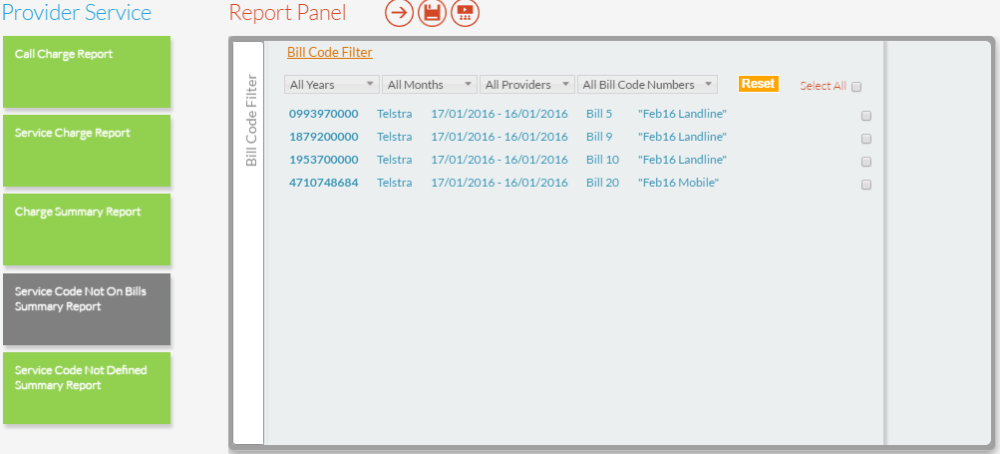Open Service Code Not Defined Summary Report
The image size is (1000, 454).
tap(87, 388)
